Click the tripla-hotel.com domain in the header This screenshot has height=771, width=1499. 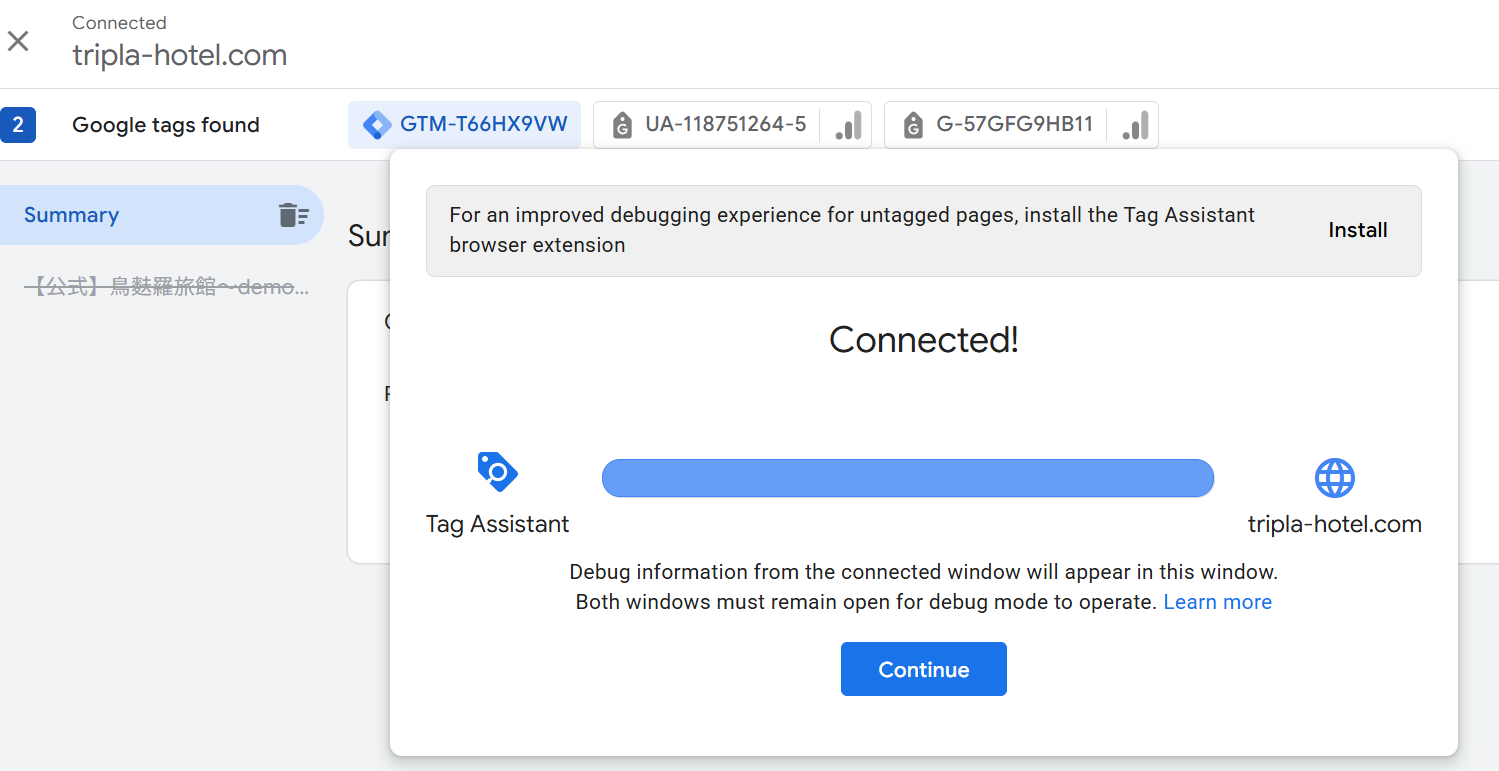tap(180, 55)
